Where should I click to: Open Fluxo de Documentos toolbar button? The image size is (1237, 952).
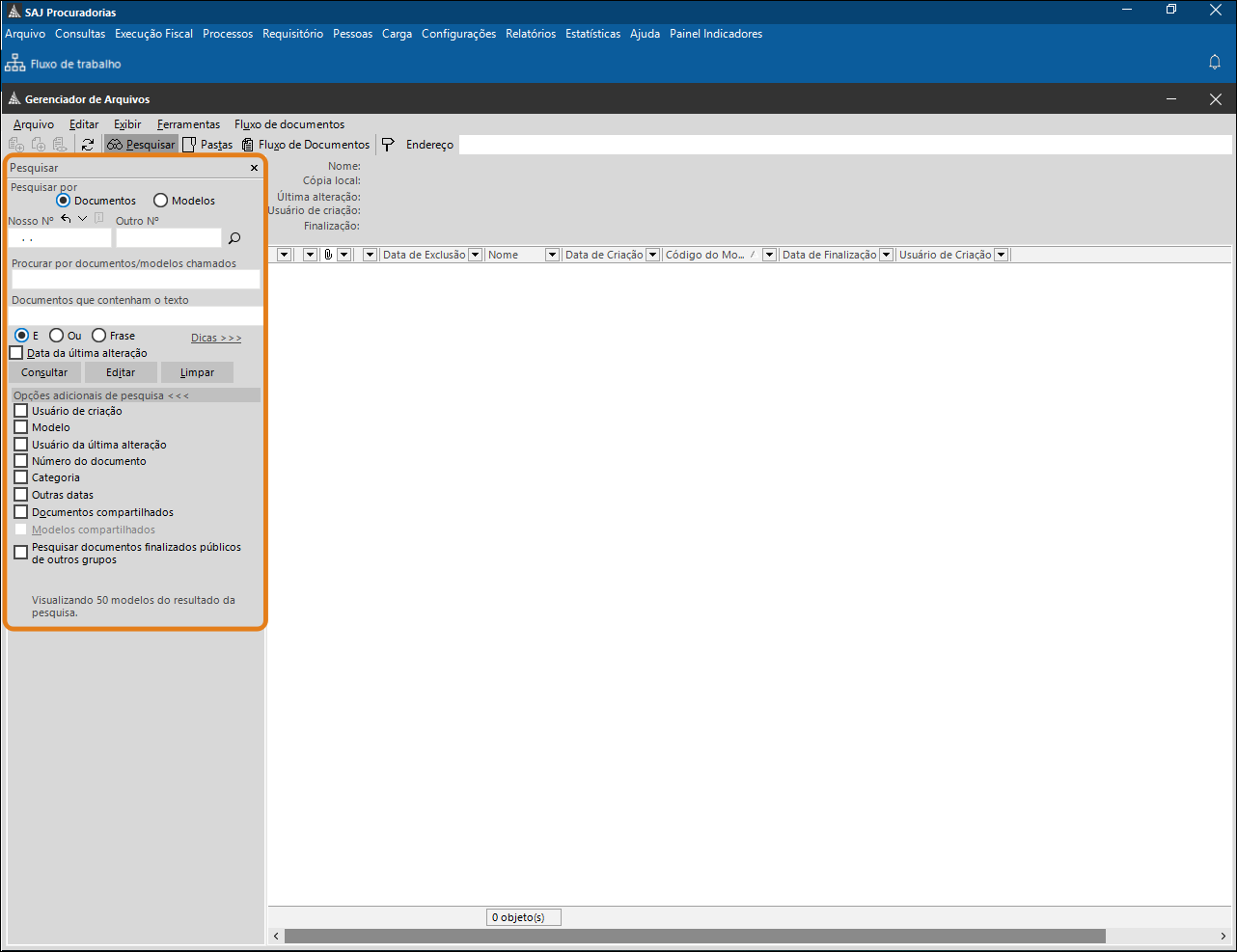coord(306,145)
